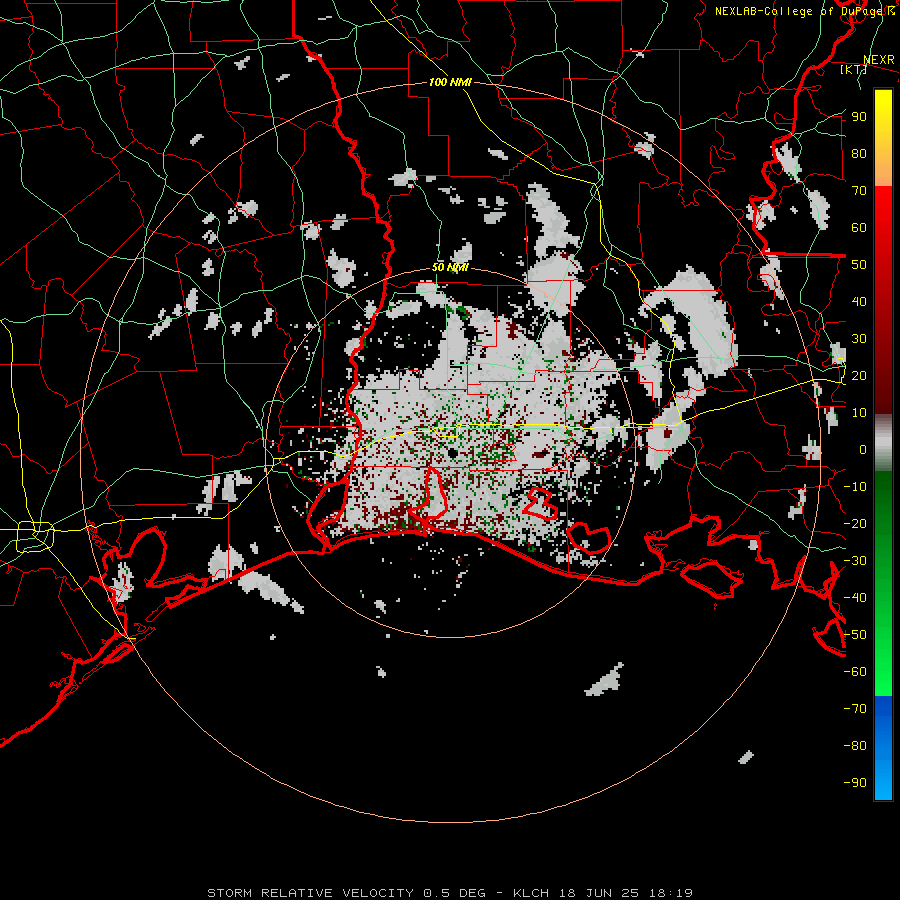Click the 10 value on velocity scale
900x900 pixels.
859,413
